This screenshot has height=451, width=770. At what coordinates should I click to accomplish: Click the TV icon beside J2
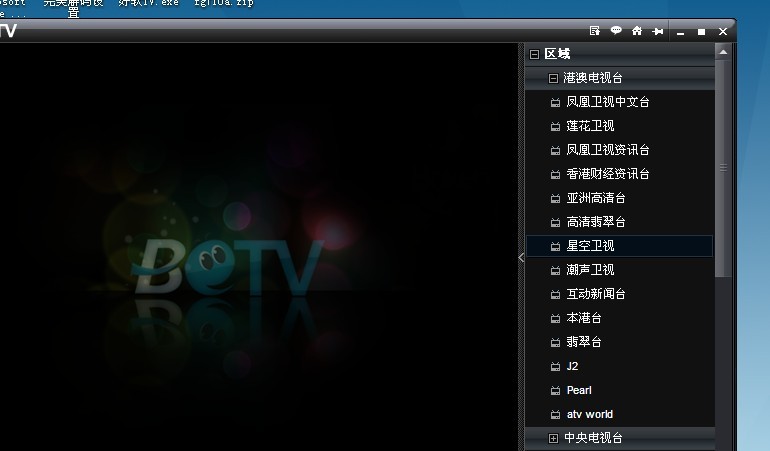[x=556, y=366]
